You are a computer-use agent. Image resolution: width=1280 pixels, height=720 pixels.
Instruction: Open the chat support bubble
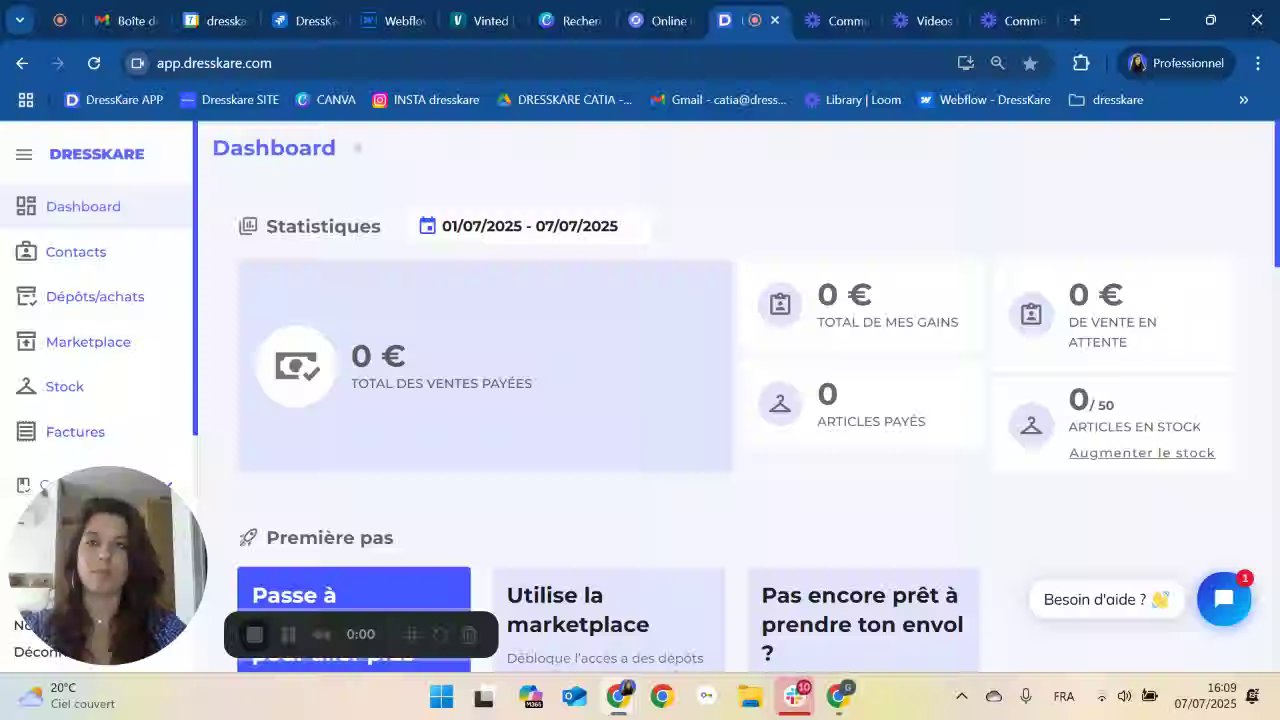[1224, 599]
